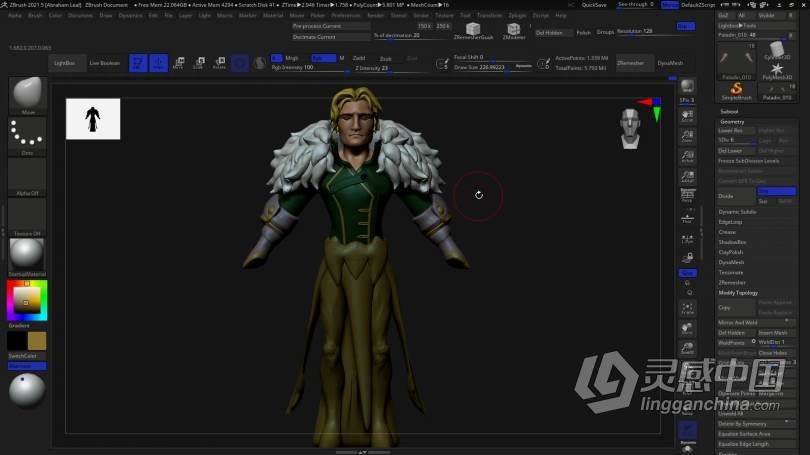
Task: Select the black secondary color swatch
Action: [17, 341]
